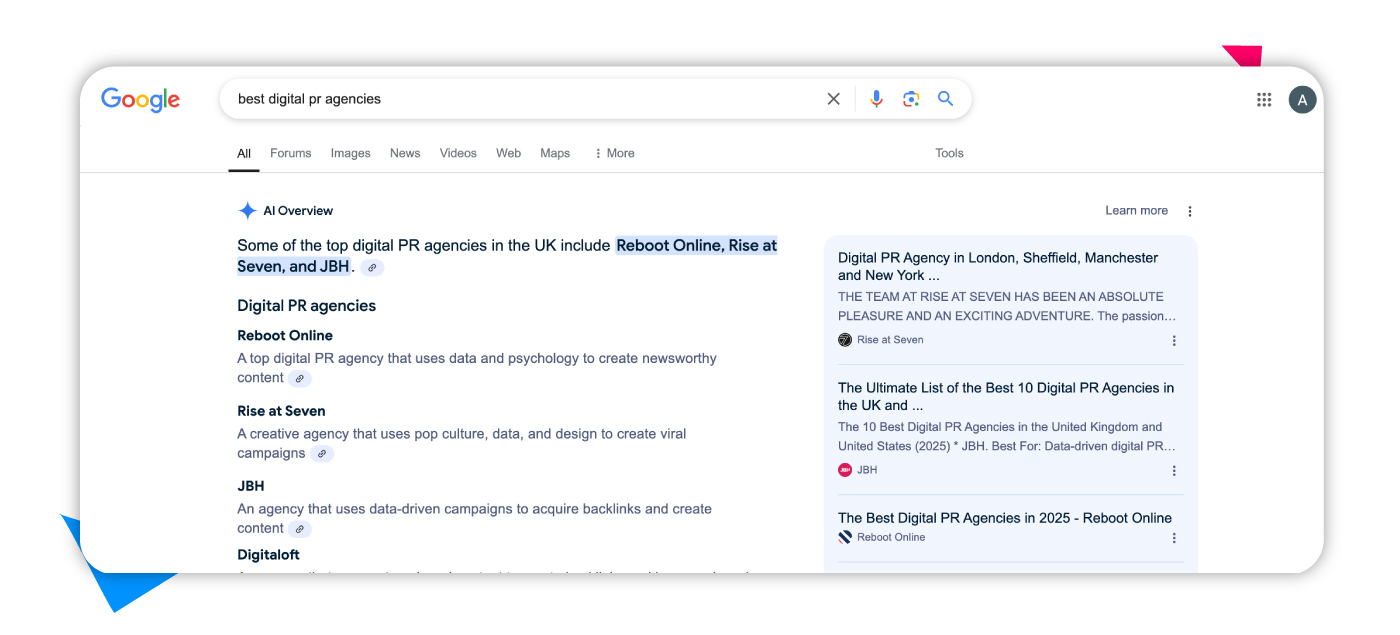Click the JBH heading in overview
The image size is (1400, 635).
251,486
